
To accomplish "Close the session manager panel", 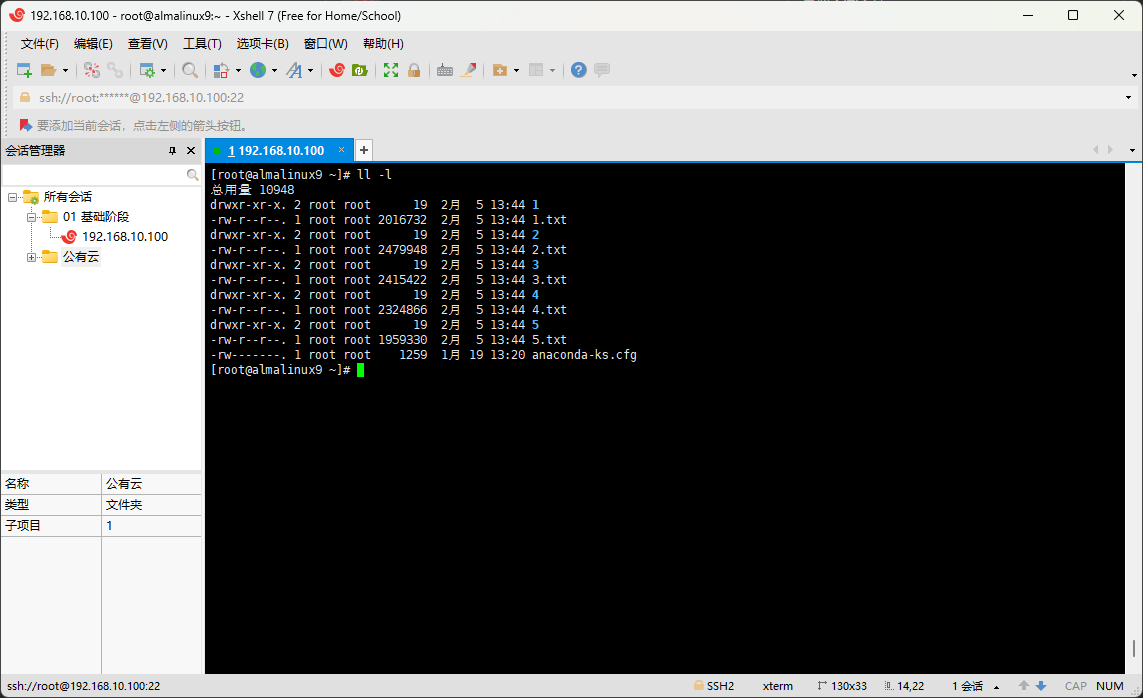I will pyautogui.click(x=191, y=150).
